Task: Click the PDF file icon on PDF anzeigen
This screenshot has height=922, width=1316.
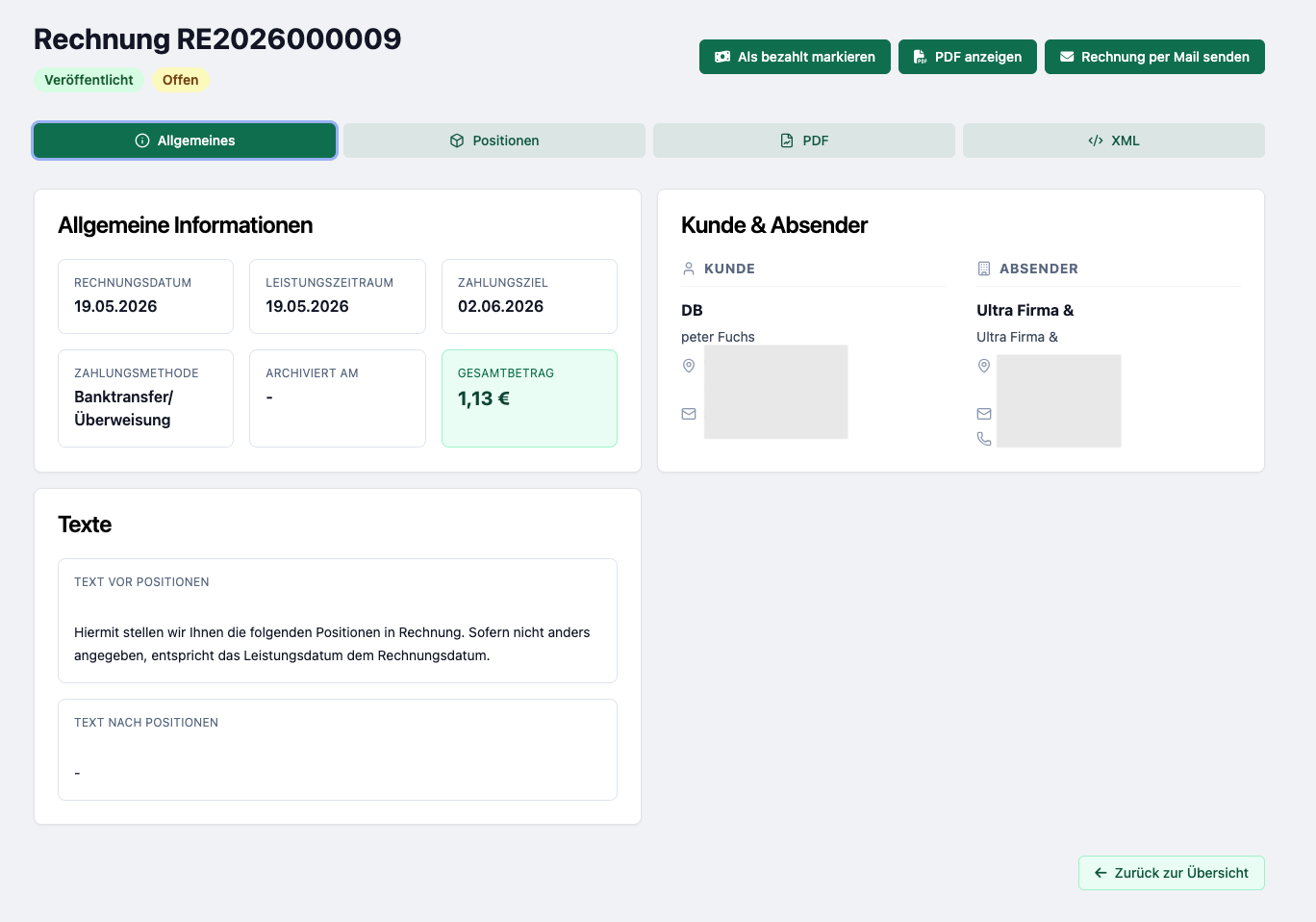Action: coord(921,57)
